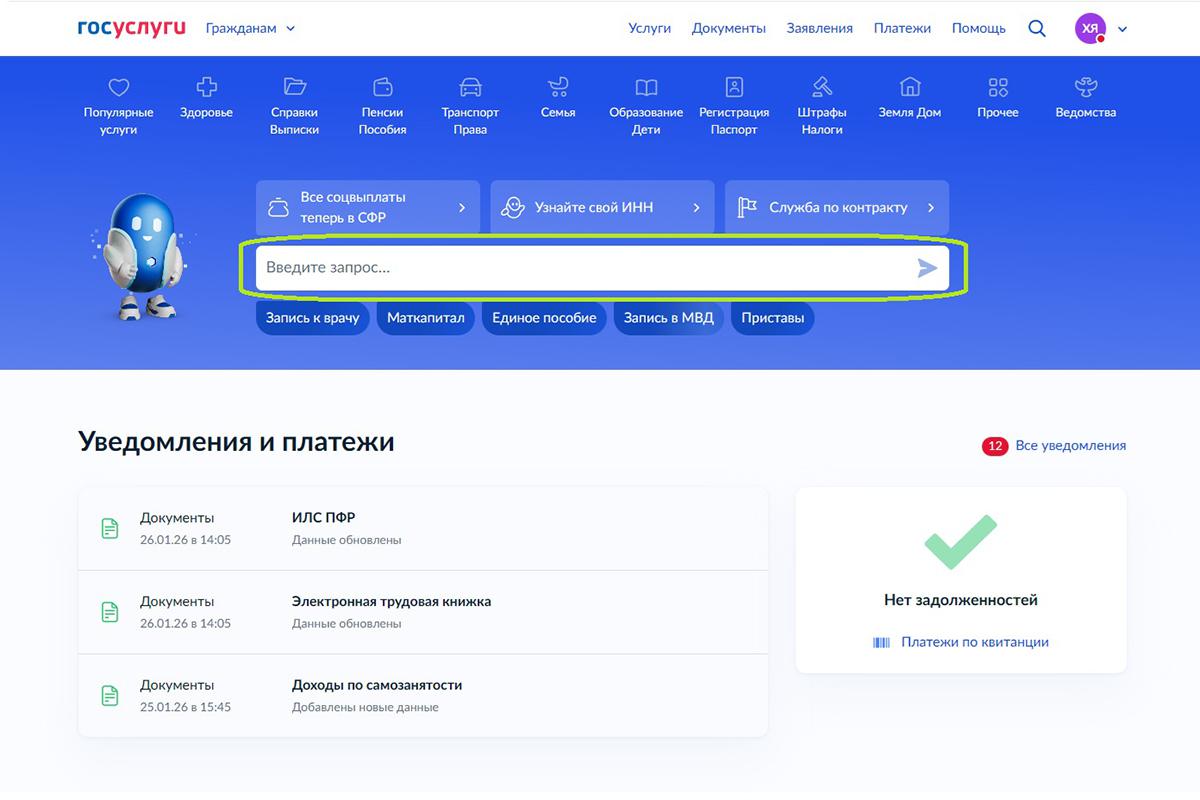Image resolution: width=1200 pixels, height=800 pixels.
Task: Select the Транспорт Права category icon
Action: click(470, 88)
